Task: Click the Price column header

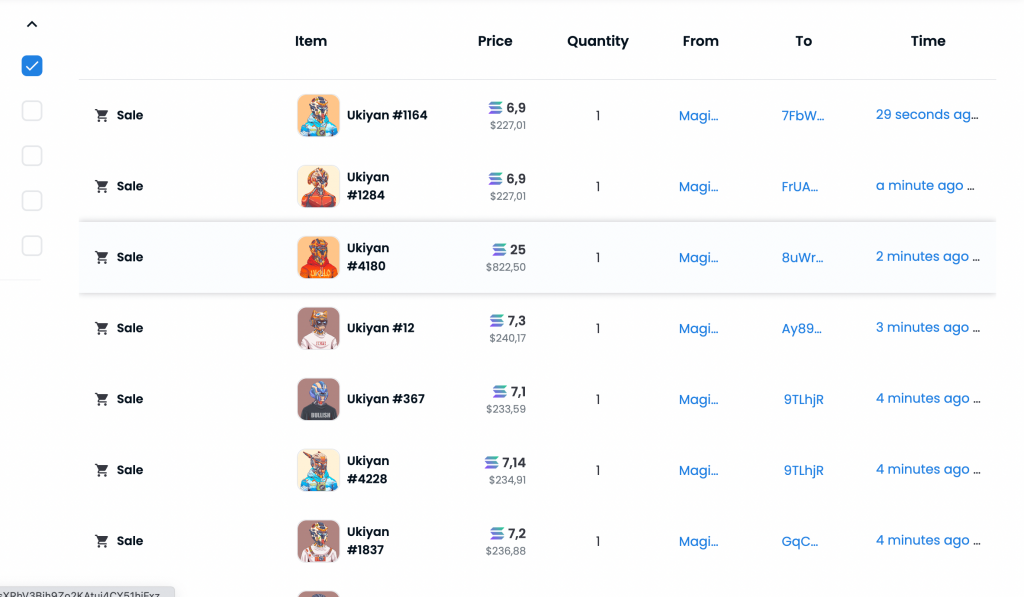Action: point(495,41)
